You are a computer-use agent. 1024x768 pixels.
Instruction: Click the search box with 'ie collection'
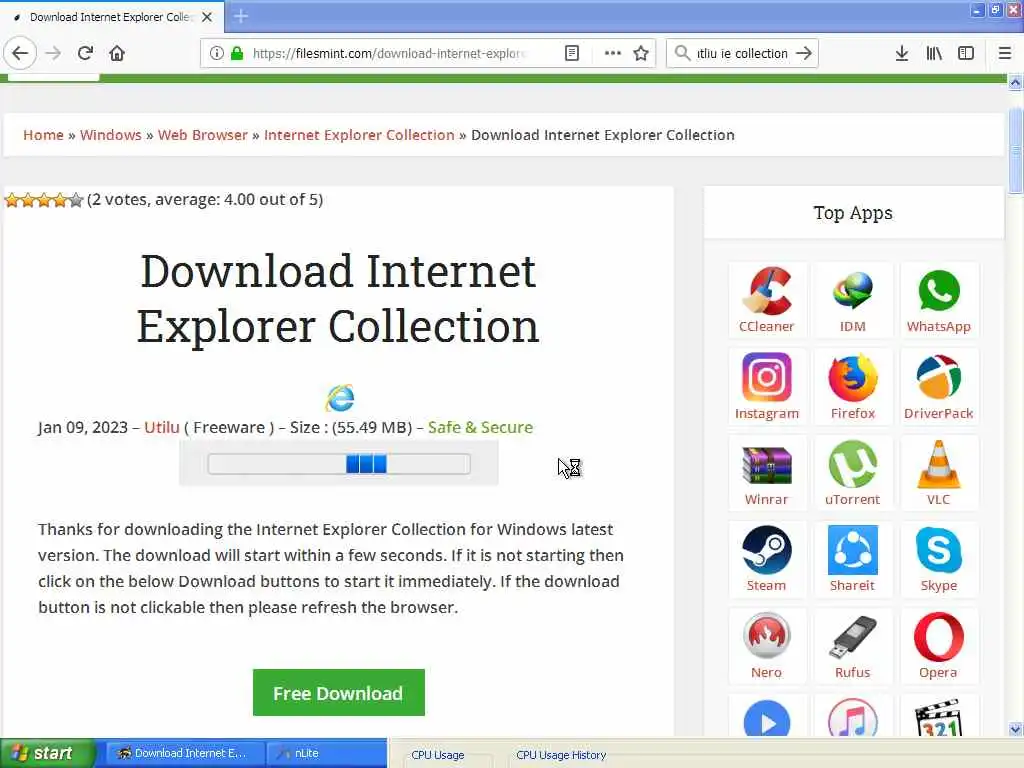pyautogui.click(x=742, y=53)
